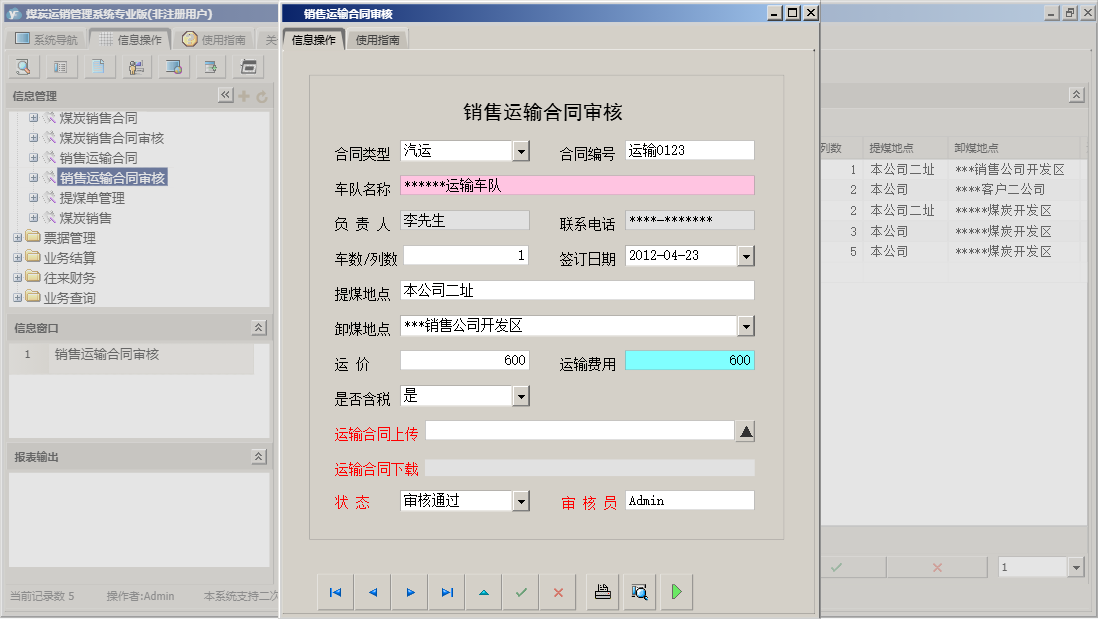Click the upload arrow next to 运输合同上传
Viewport: 1098px width, 620px height.
747,431
